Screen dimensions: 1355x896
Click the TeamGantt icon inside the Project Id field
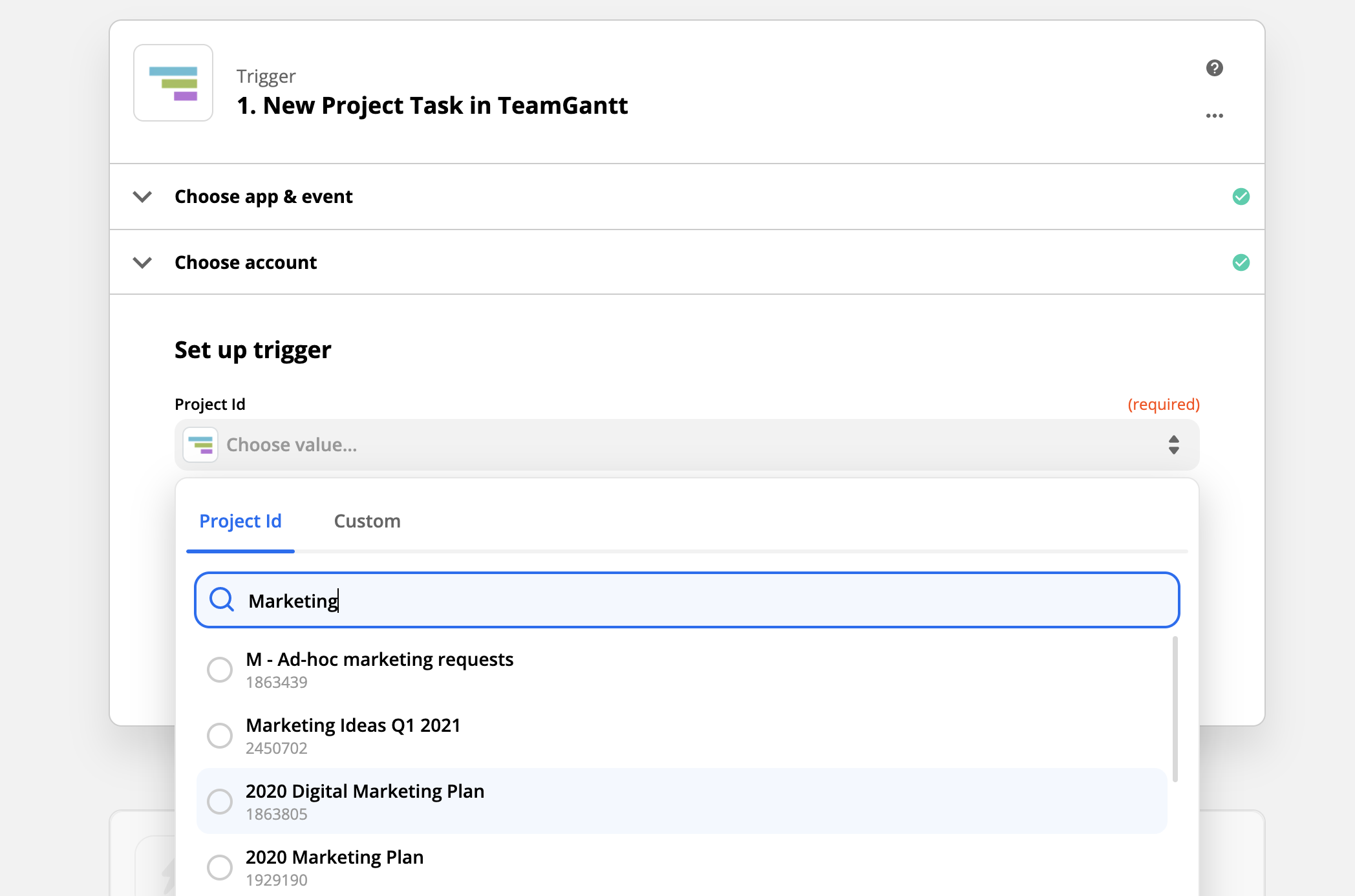200,445
